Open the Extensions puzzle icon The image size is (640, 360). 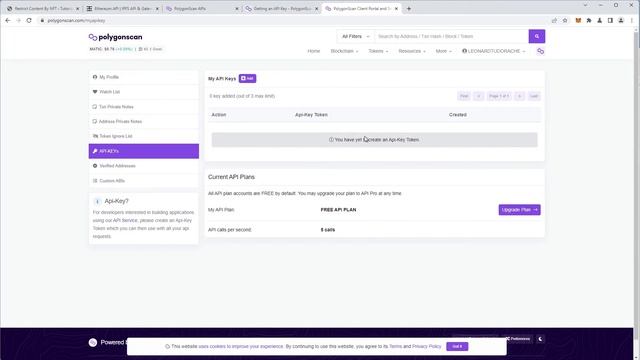point(589,20)
